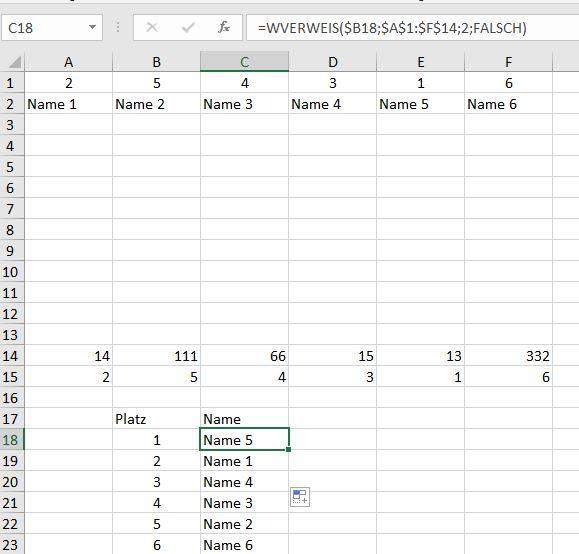
Task: Click cell F14 with value 332
Action: tap(508, 356)
